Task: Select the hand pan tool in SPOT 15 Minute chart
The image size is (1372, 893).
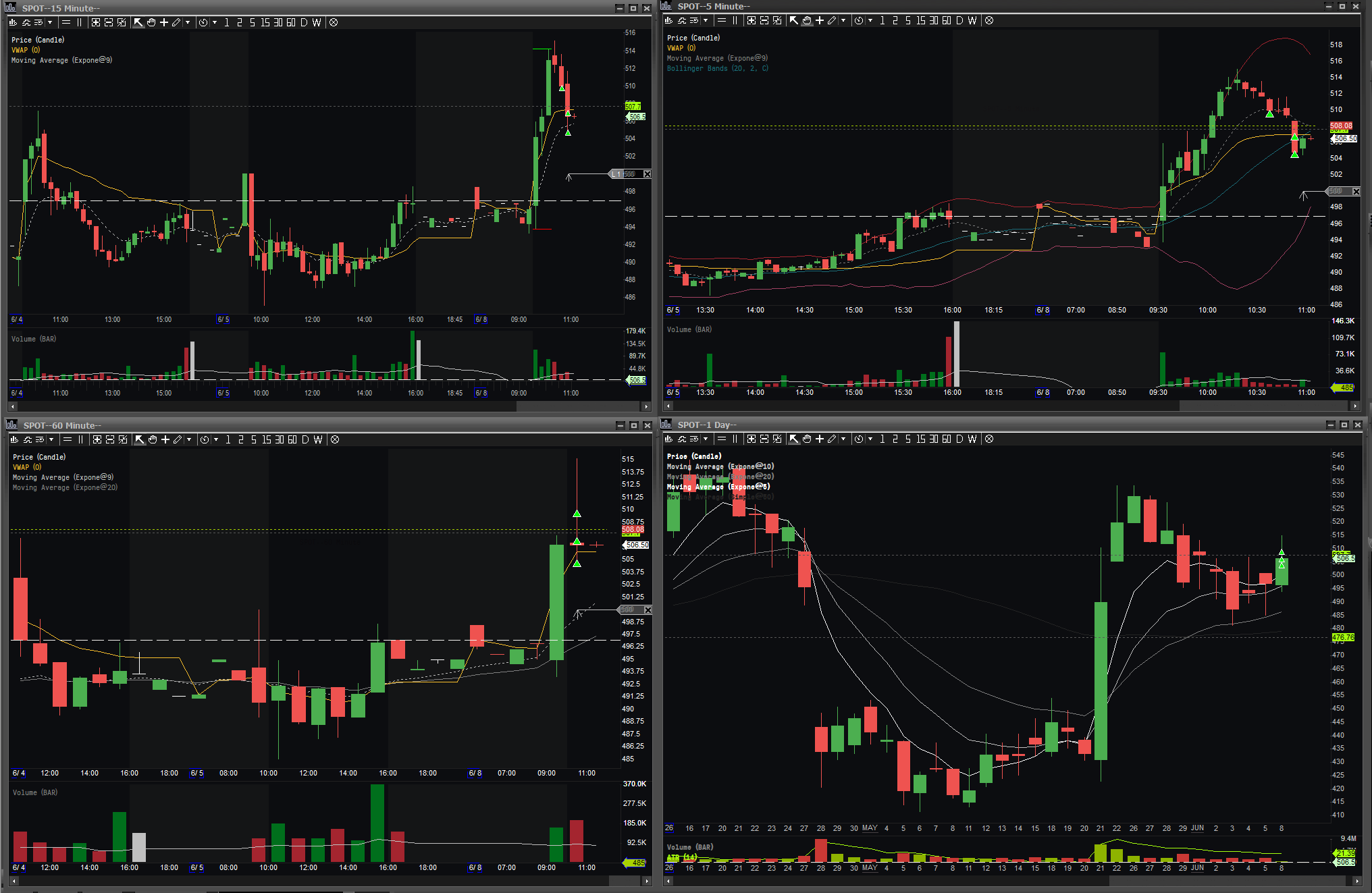Action: 151,22
